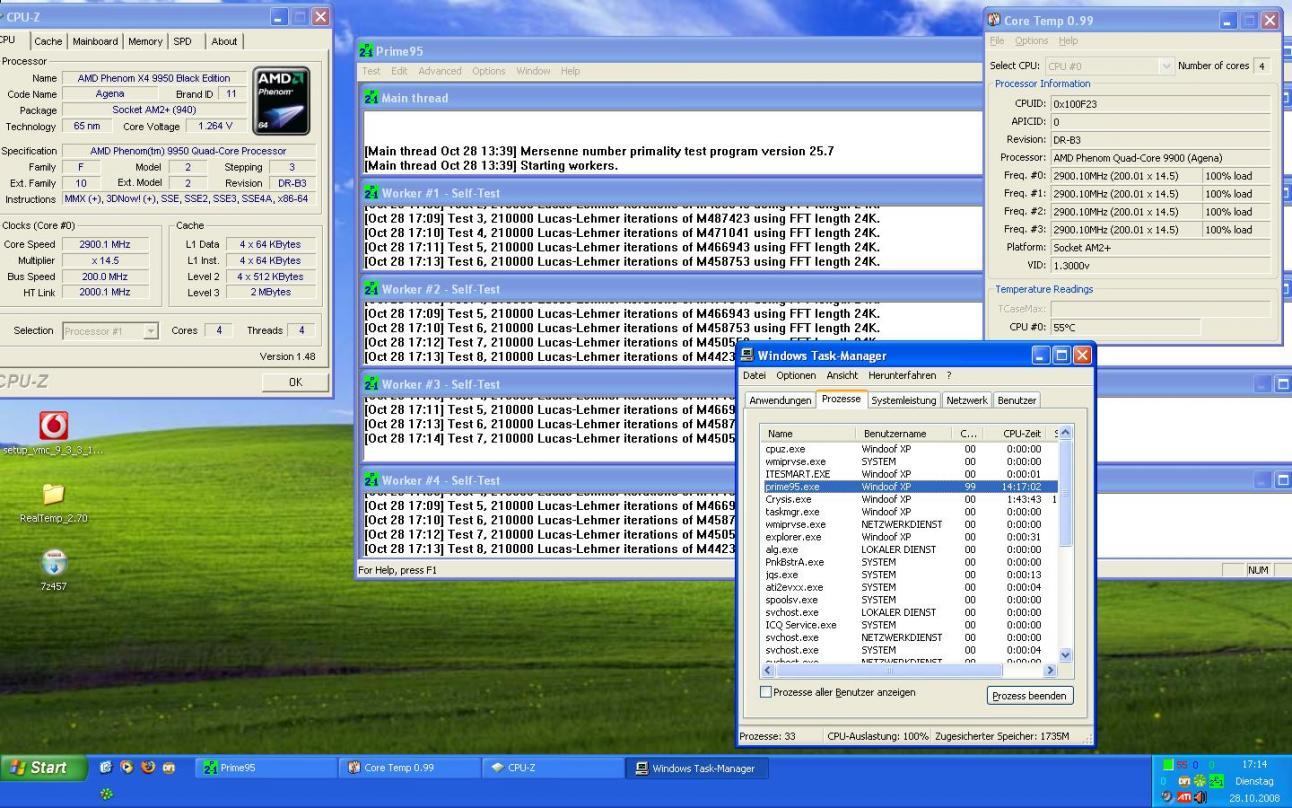Open the setup_vmc desktop installer icon
Image resolution: width=1292 pixels, height=808 pixels.
pyautogui.click(x=53, y=426)
